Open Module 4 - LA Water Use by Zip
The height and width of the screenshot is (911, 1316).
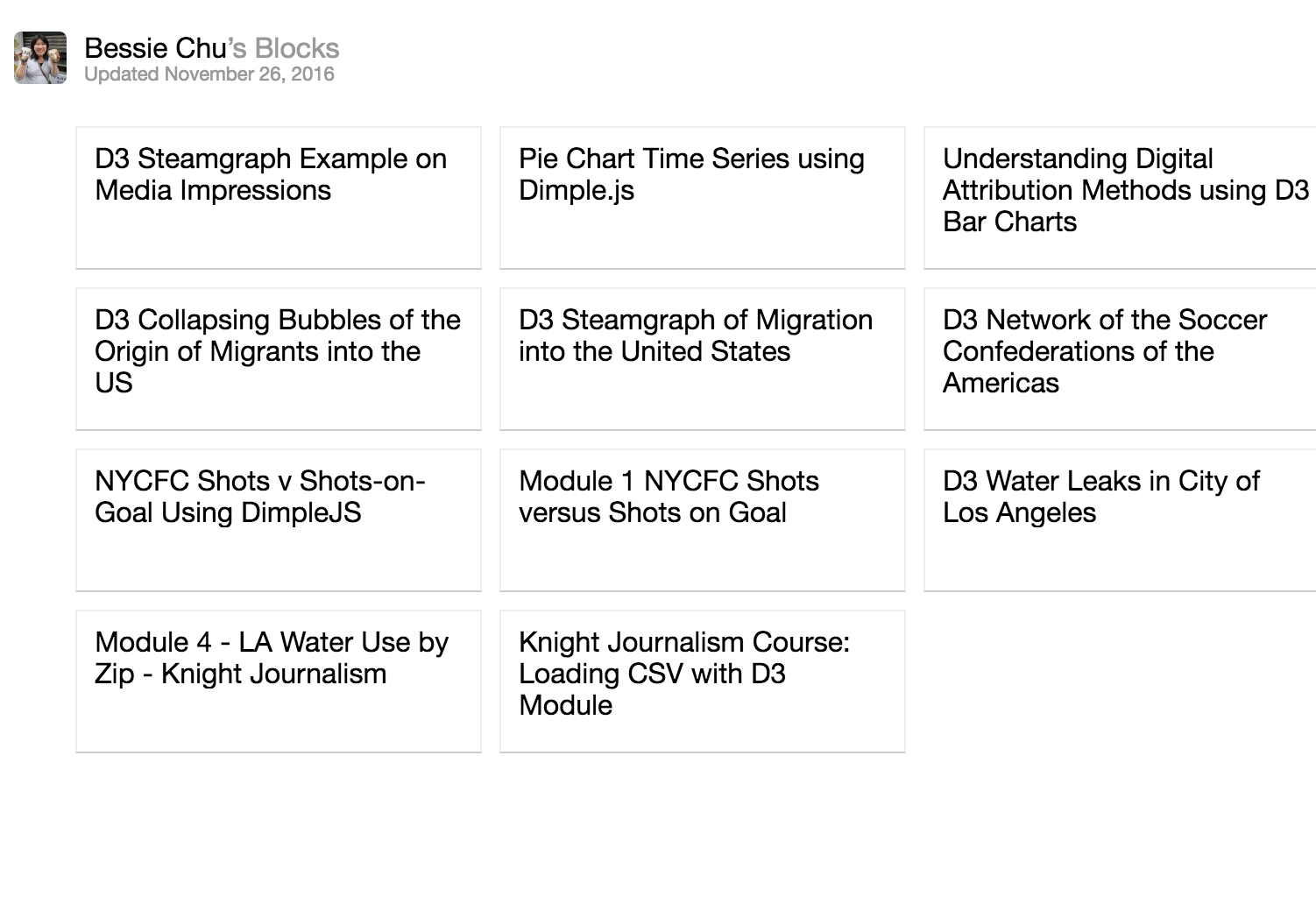tap(279, 681)
